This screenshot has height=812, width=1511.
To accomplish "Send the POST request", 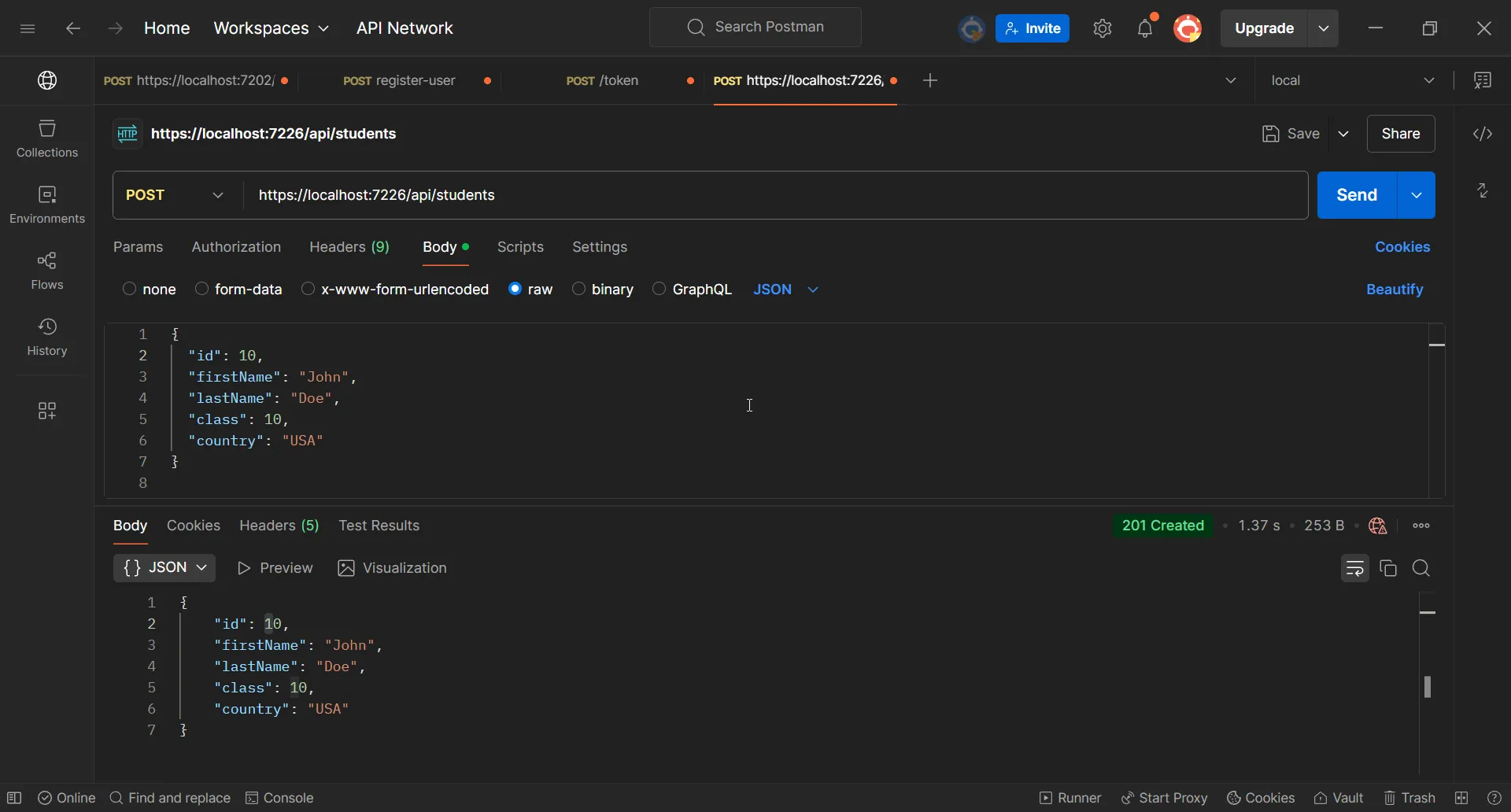I will (x=1357, y=195).
